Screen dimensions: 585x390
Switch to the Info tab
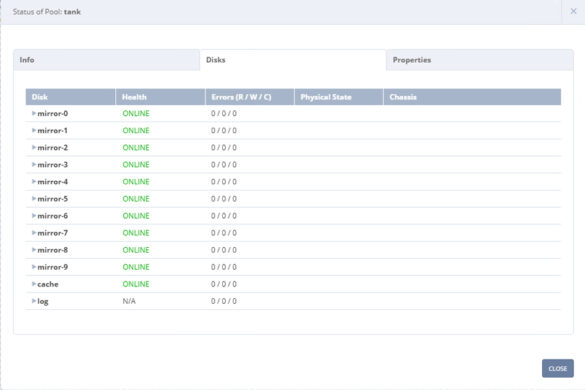[107, 60]
